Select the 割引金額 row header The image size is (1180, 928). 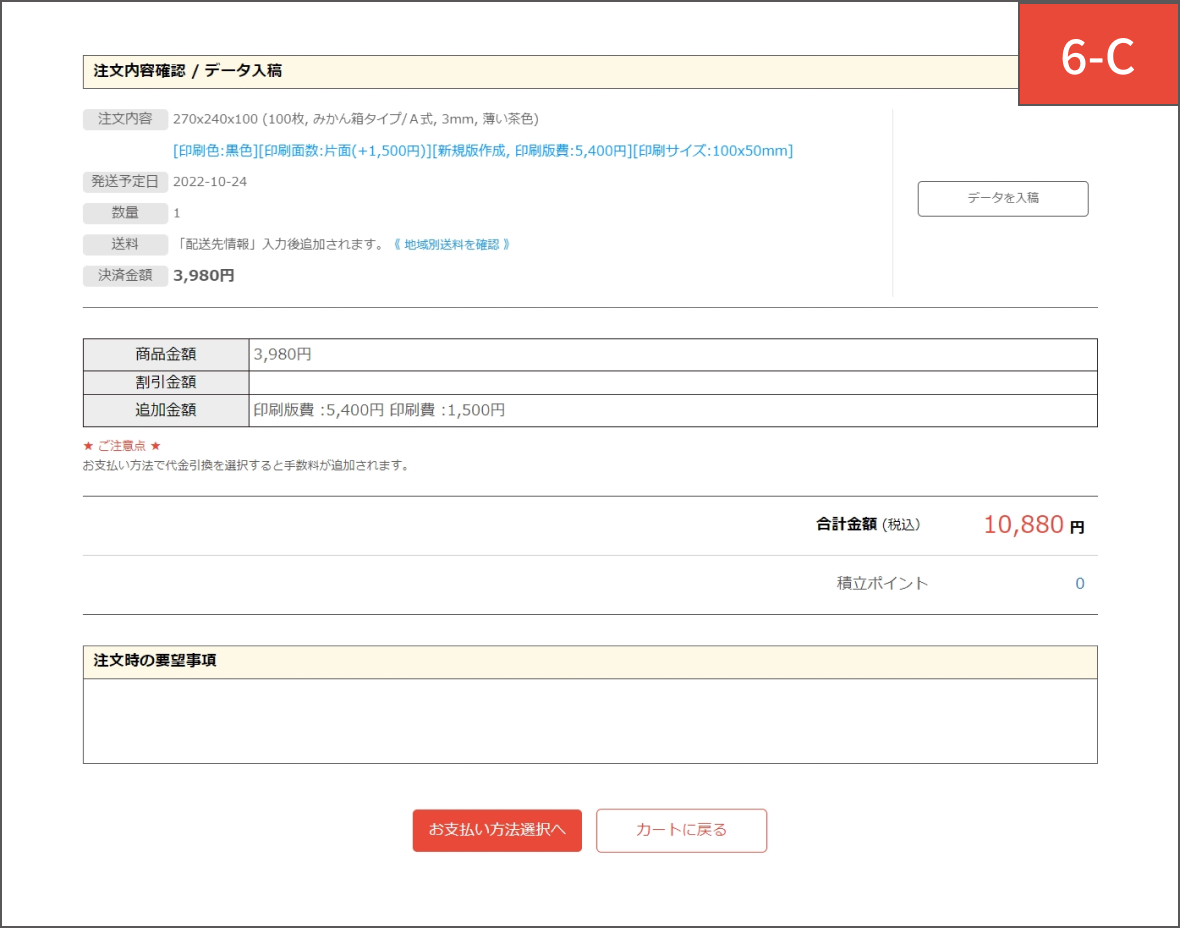166,382
